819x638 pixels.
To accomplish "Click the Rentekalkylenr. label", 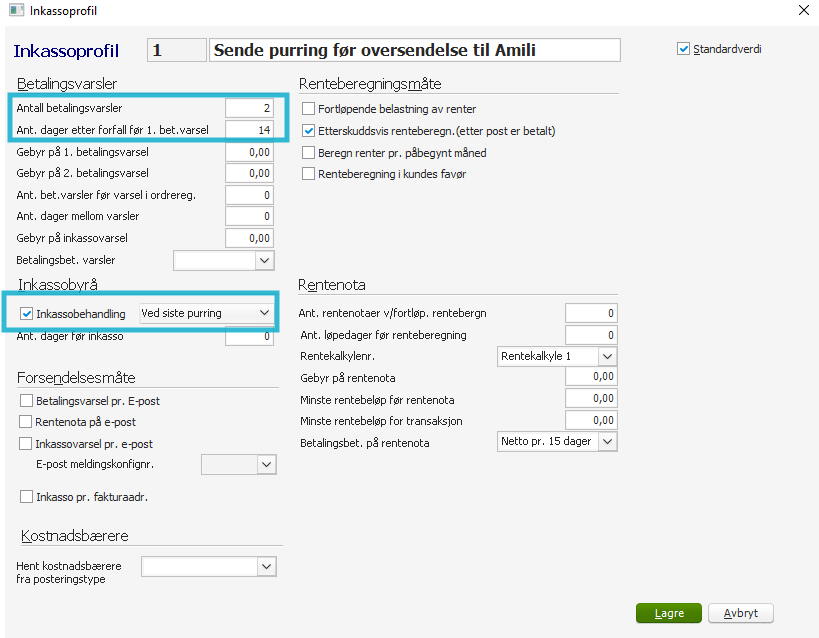I will click(337, 356).
